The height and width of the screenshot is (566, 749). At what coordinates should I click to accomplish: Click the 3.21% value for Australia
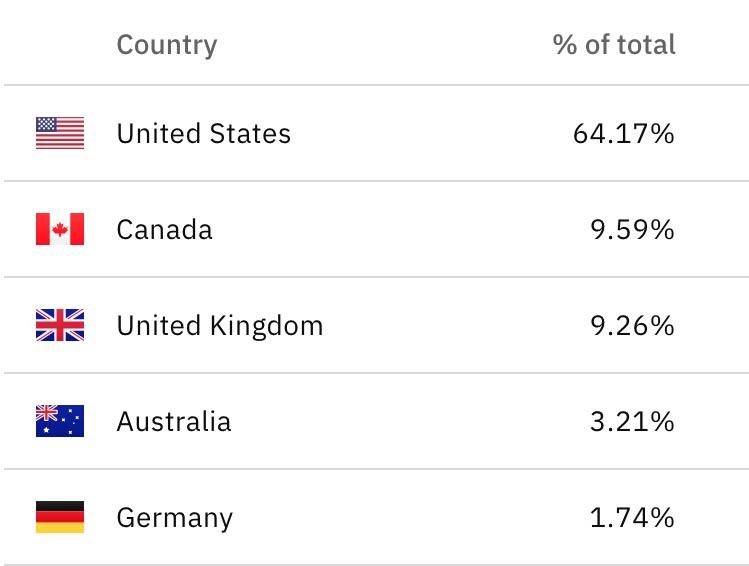pos(632,421)
